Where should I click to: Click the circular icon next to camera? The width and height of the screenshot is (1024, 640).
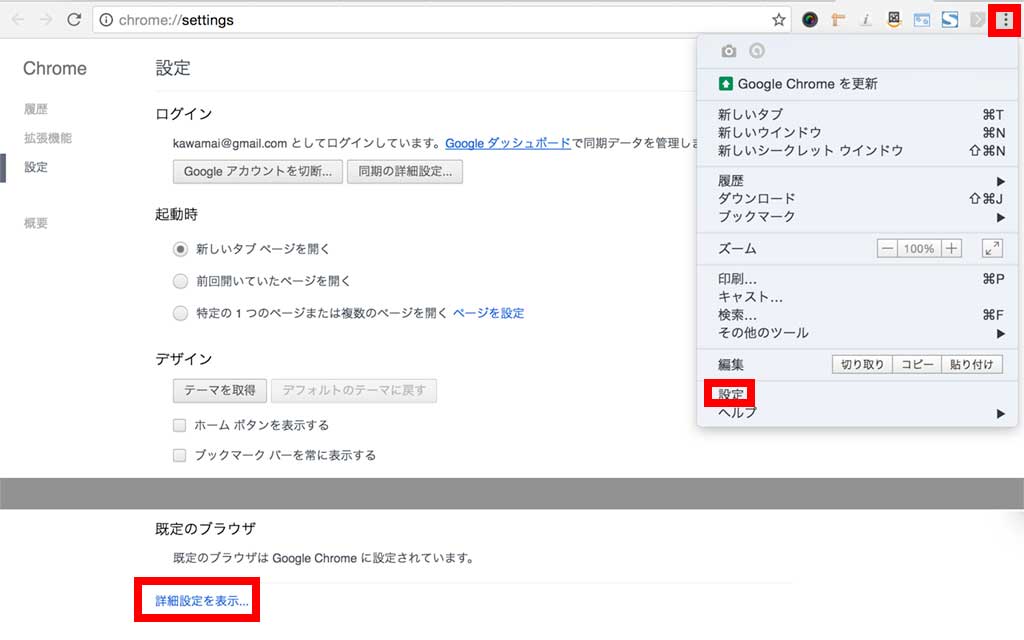tap(757, 50)
